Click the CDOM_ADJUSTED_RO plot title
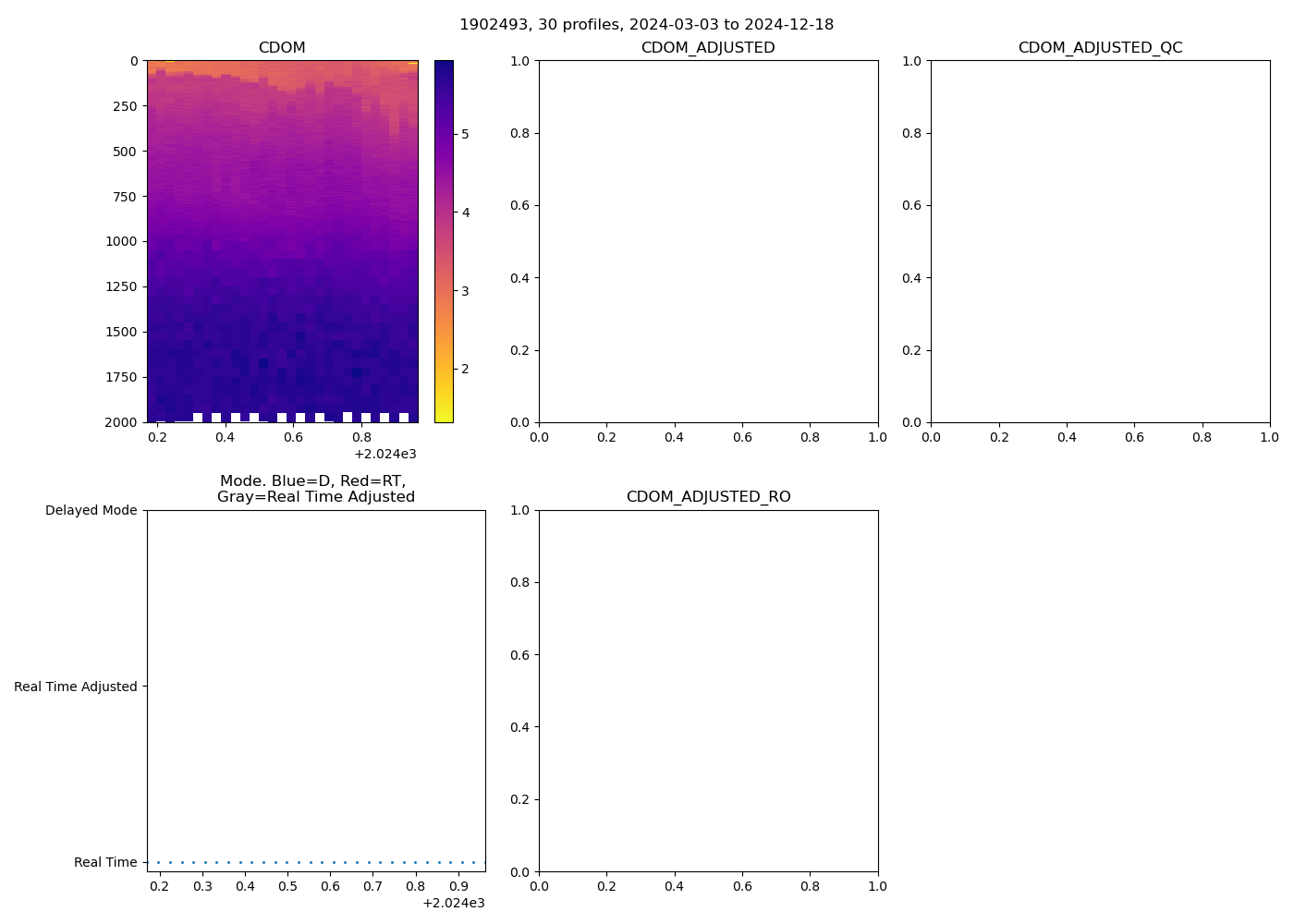1294x924 pixels. click(708, 496)
